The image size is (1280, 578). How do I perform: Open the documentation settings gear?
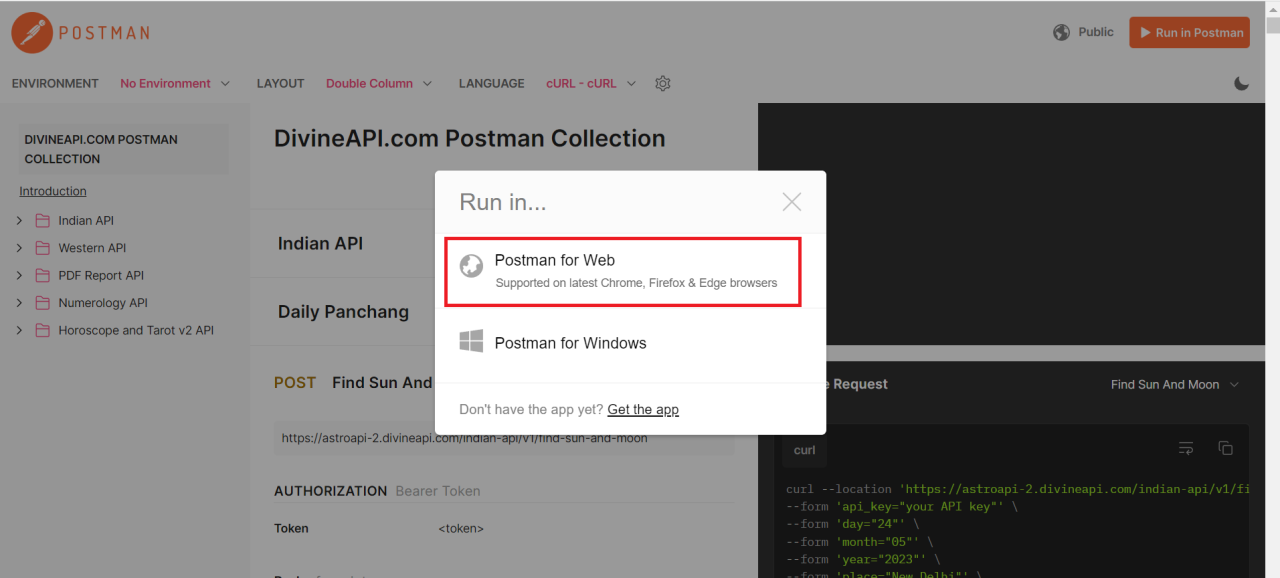pos(662,83)
